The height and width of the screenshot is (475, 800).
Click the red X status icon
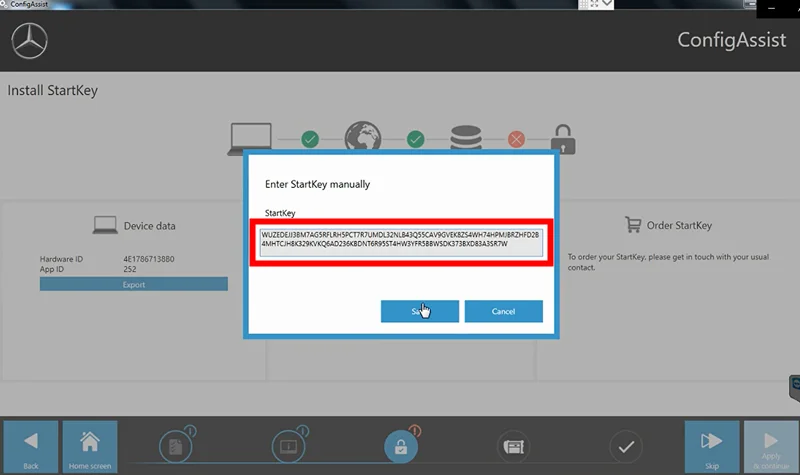516,139
